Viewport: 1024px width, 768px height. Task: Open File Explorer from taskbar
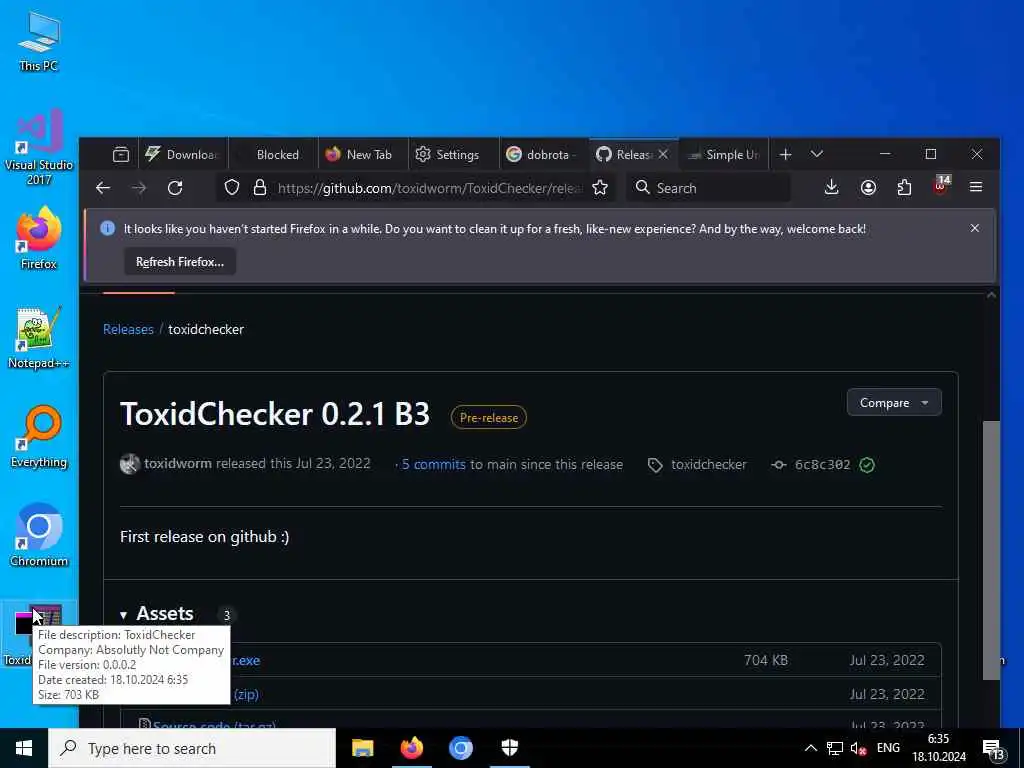click(362, 748)
